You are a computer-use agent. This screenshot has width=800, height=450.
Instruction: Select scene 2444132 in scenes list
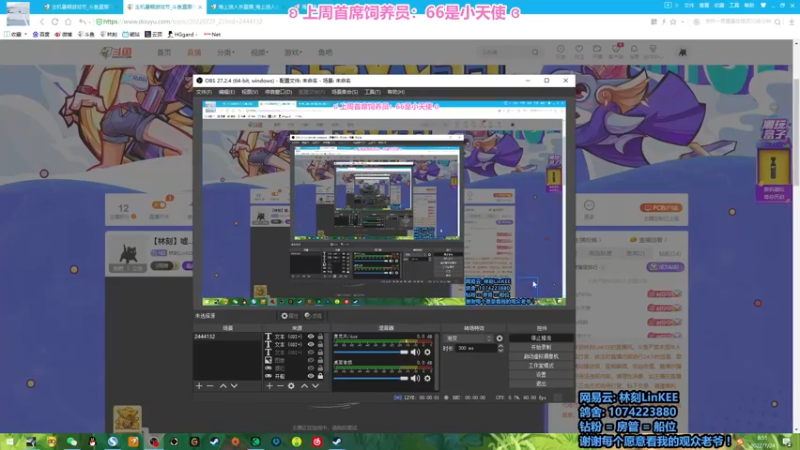point(227,337)
